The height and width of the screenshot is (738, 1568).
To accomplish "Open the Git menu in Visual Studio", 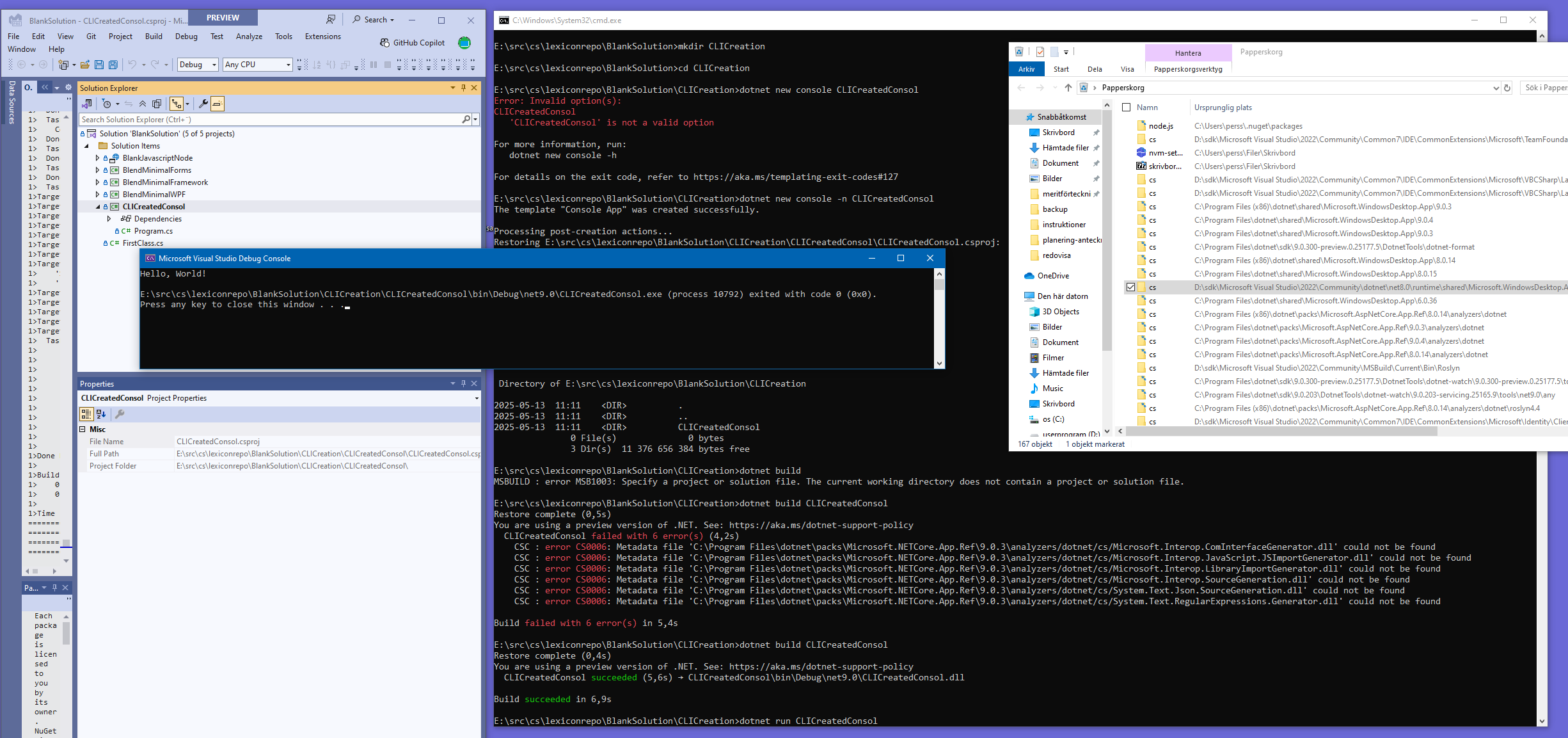I will (x=91, y=36).
